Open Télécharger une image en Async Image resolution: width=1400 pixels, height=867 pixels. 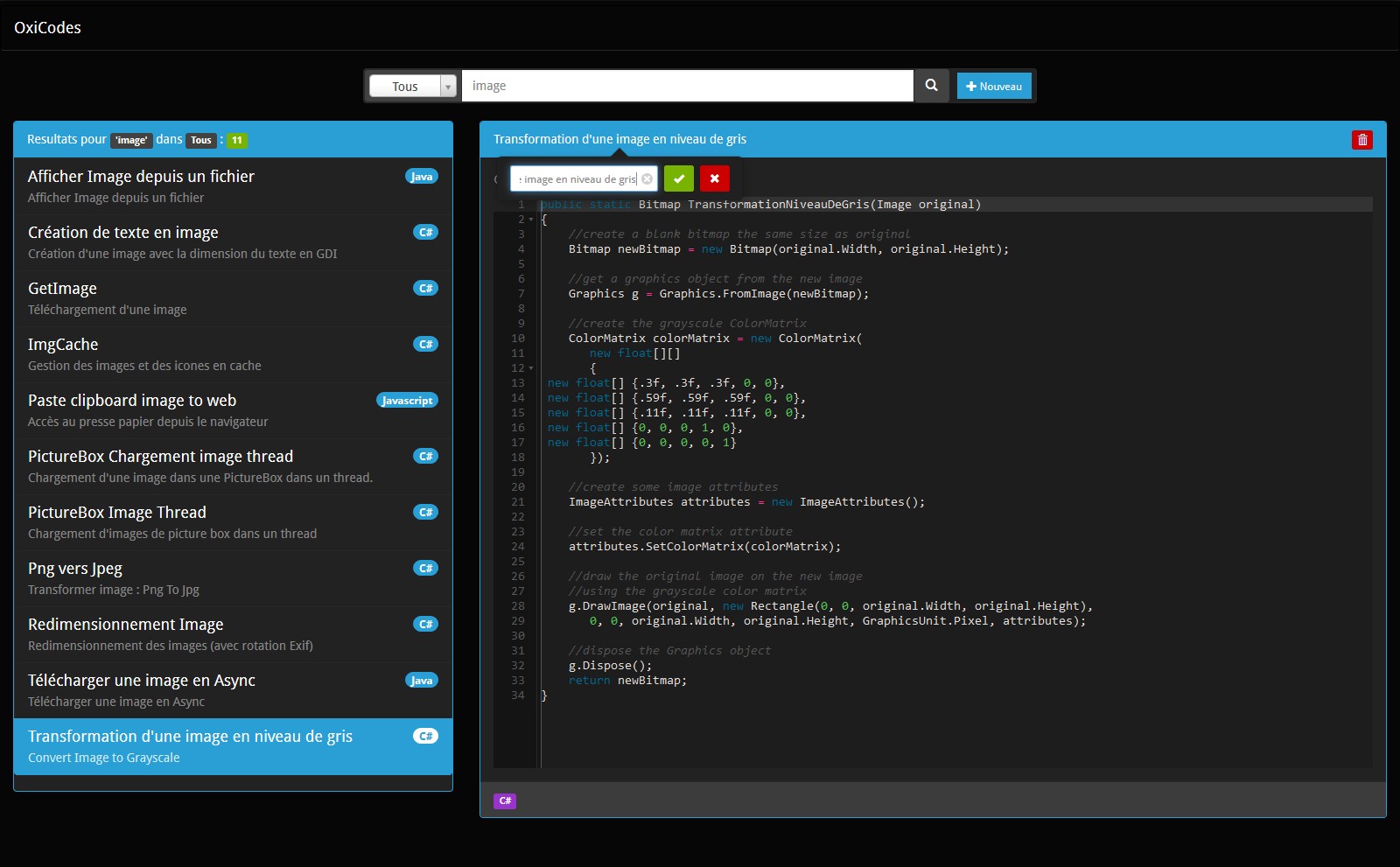click(233, 690)
